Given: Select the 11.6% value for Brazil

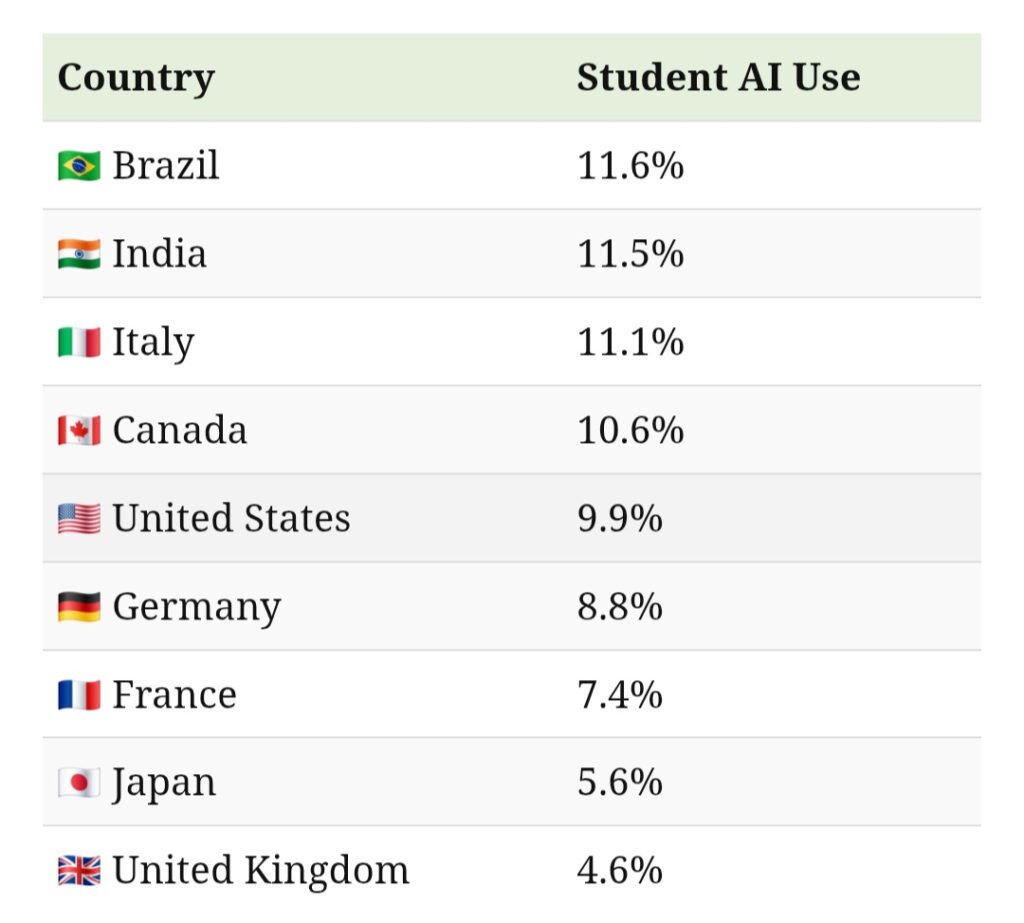Looking at the screenshot, I should click(x=630, y=166).
